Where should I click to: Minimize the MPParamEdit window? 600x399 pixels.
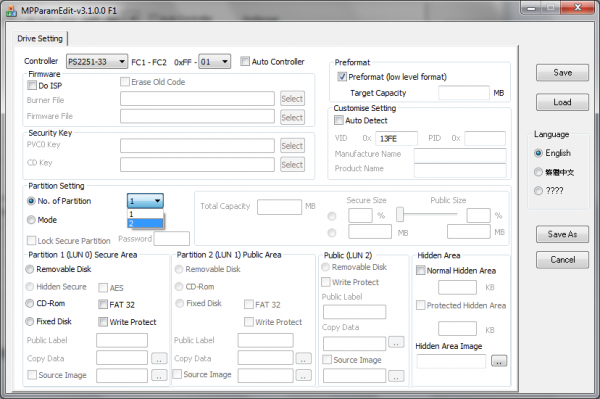(531, 8)
